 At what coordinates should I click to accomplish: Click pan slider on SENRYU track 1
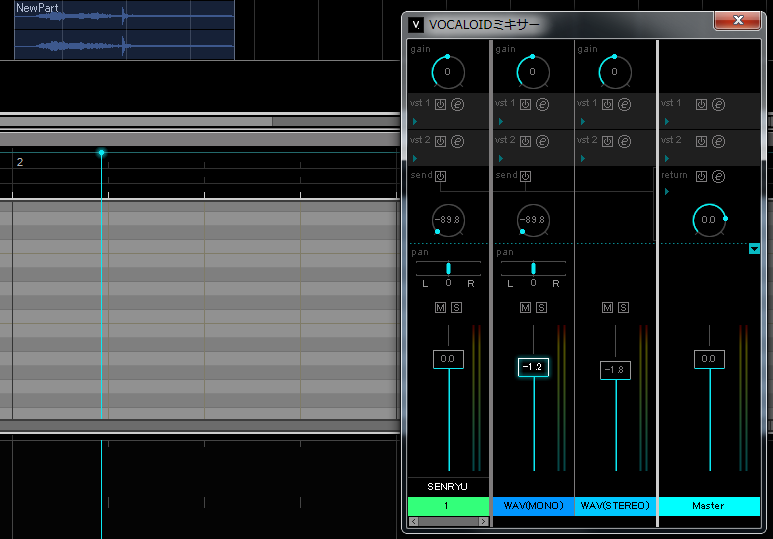click(x=448, y=268)
